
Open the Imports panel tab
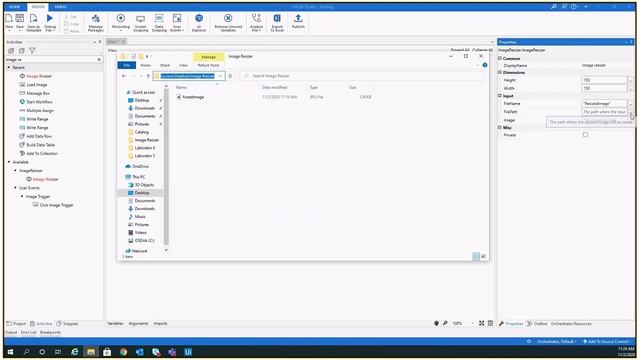(160, 323)
